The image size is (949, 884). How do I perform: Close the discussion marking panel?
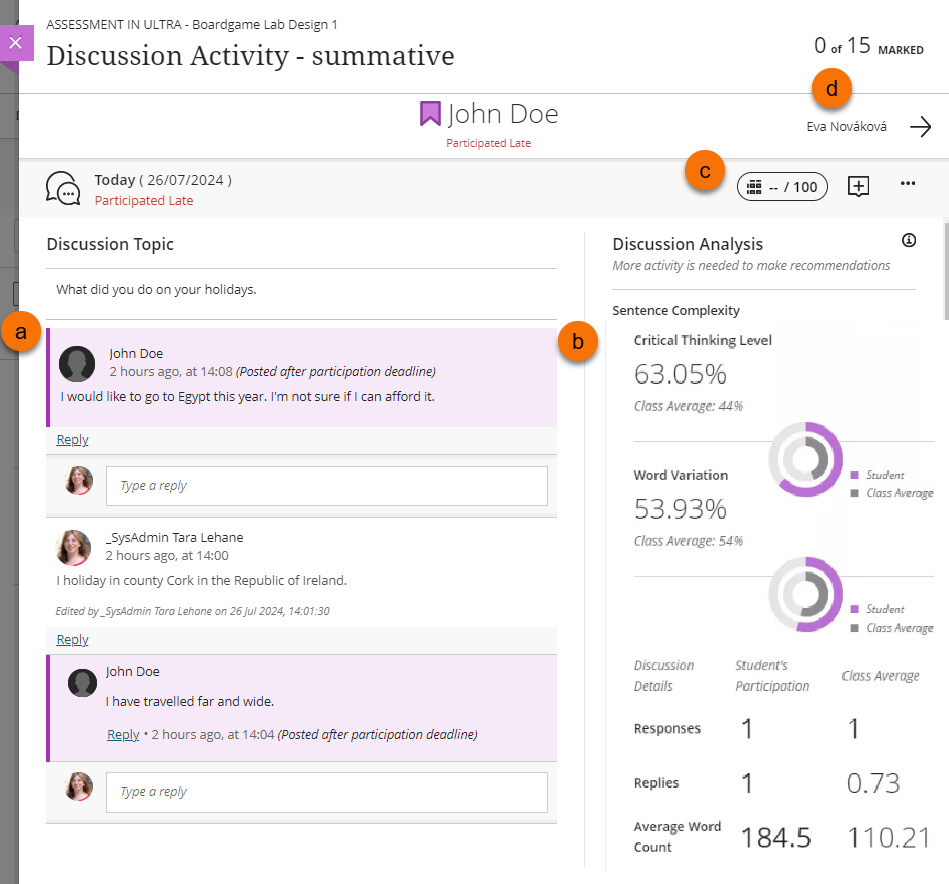(16, 44)
